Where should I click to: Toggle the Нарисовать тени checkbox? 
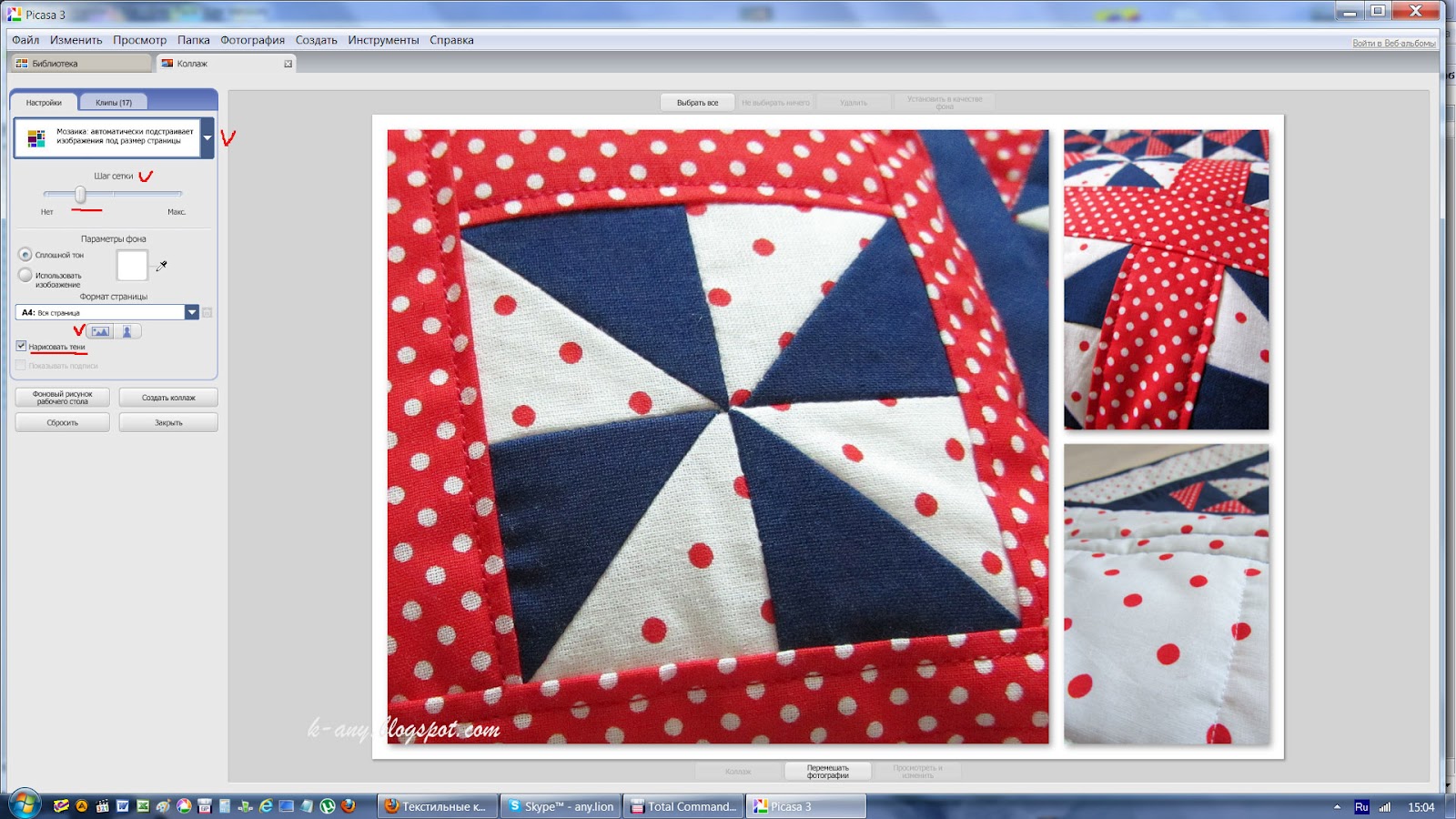tap(21, 346)
